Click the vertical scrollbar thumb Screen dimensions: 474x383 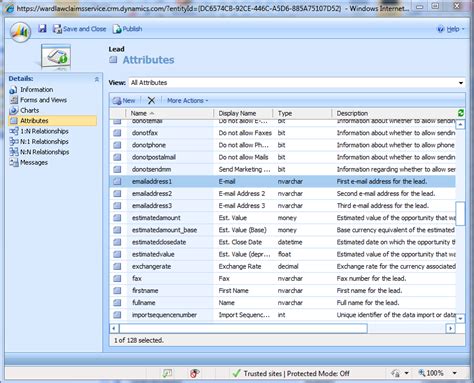pyautogui.click(x=460, y=213)
